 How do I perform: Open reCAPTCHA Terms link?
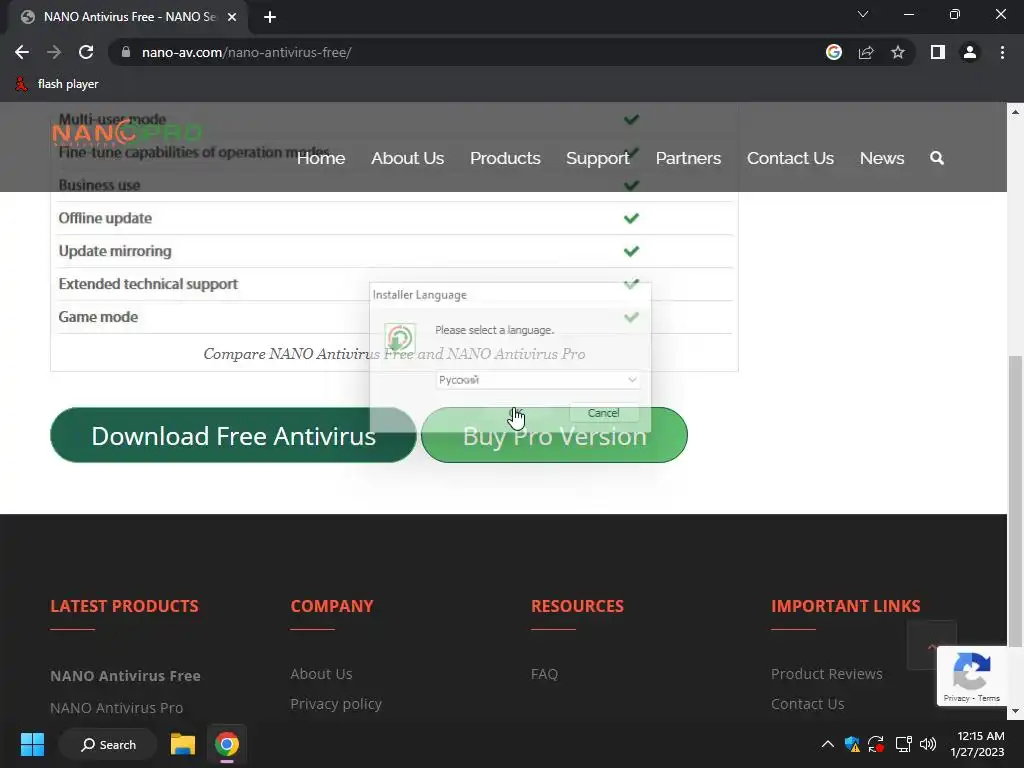click(989, 698)
